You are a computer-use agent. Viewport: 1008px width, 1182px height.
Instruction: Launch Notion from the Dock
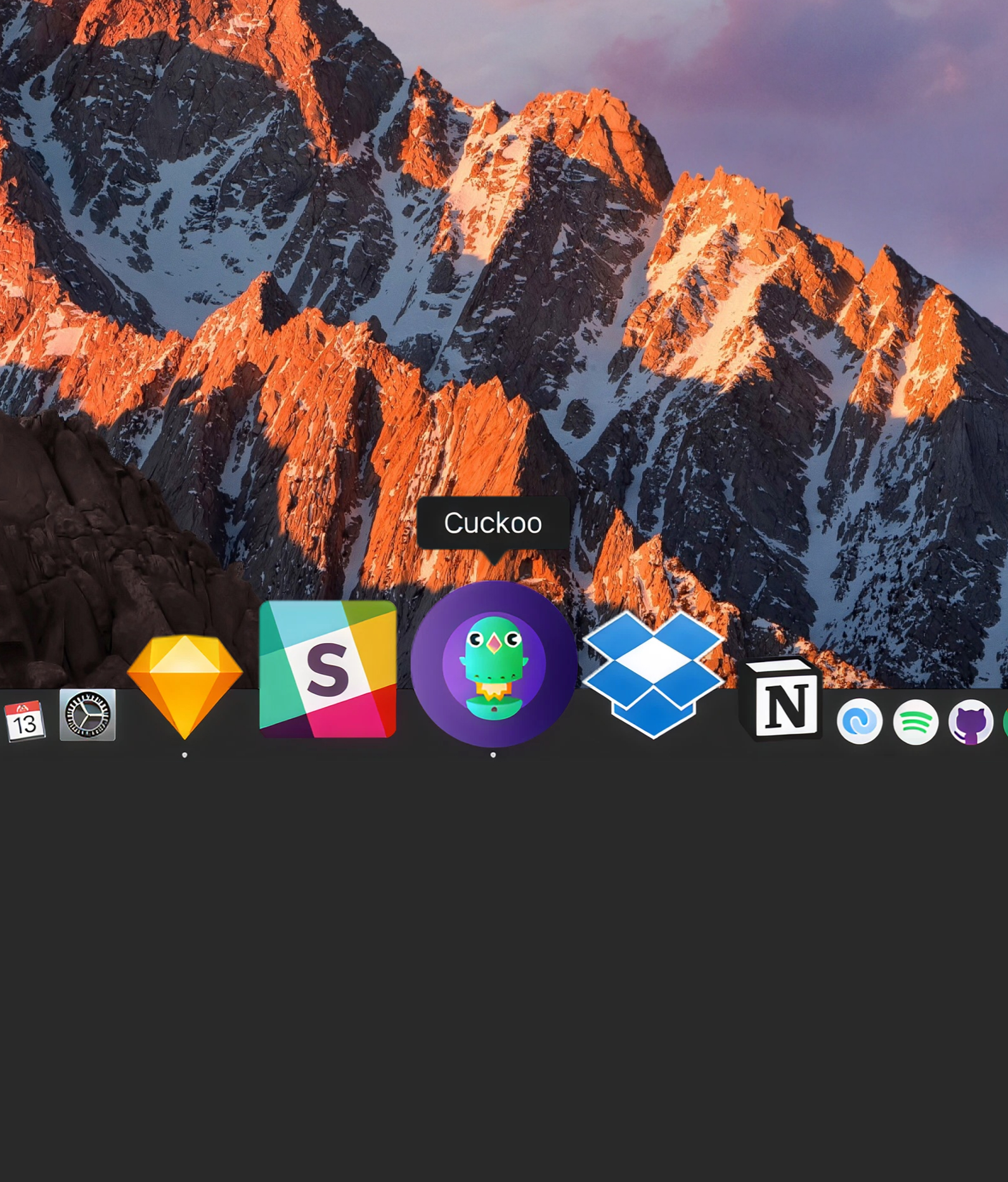781,699
